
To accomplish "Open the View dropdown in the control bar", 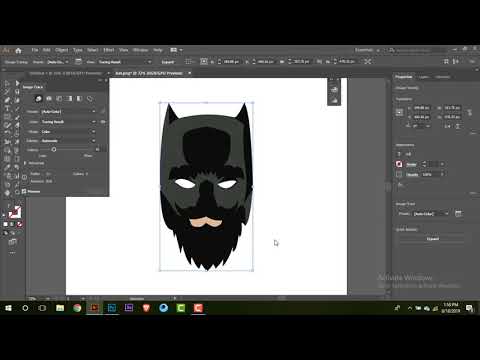I will 125,62.
